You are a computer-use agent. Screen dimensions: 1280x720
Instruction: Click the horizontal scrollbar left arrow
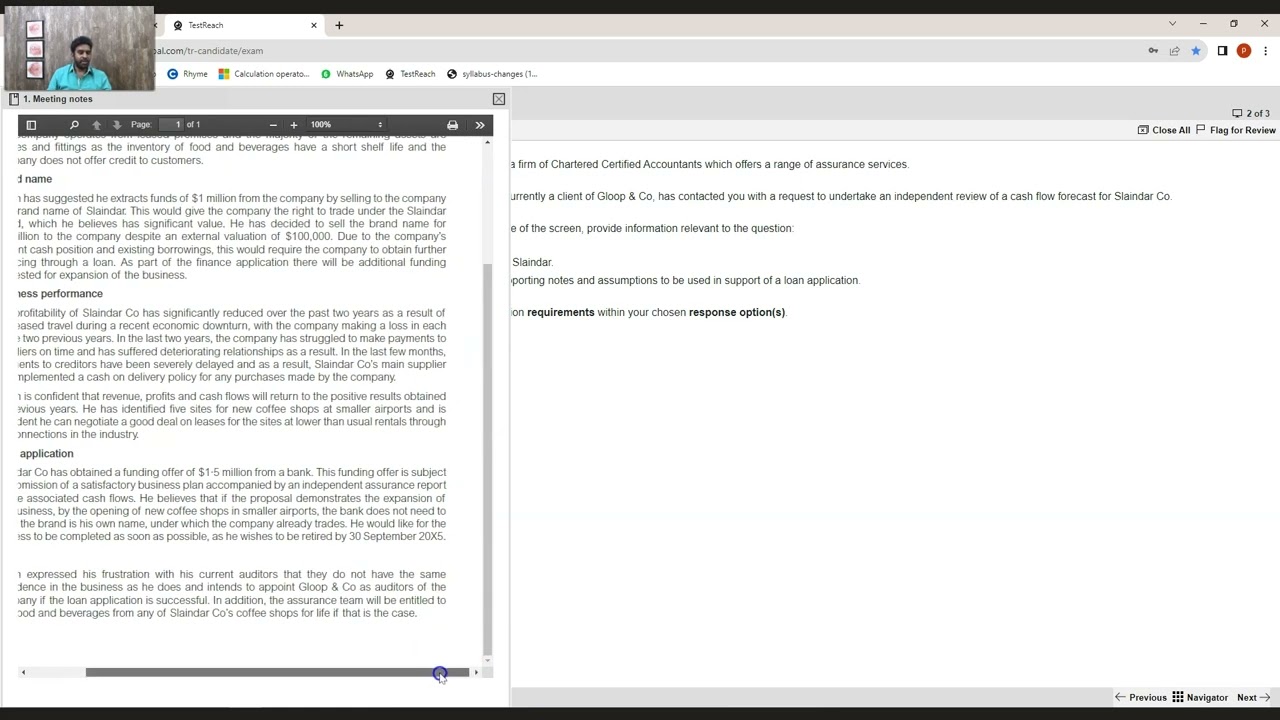point(23,672)
